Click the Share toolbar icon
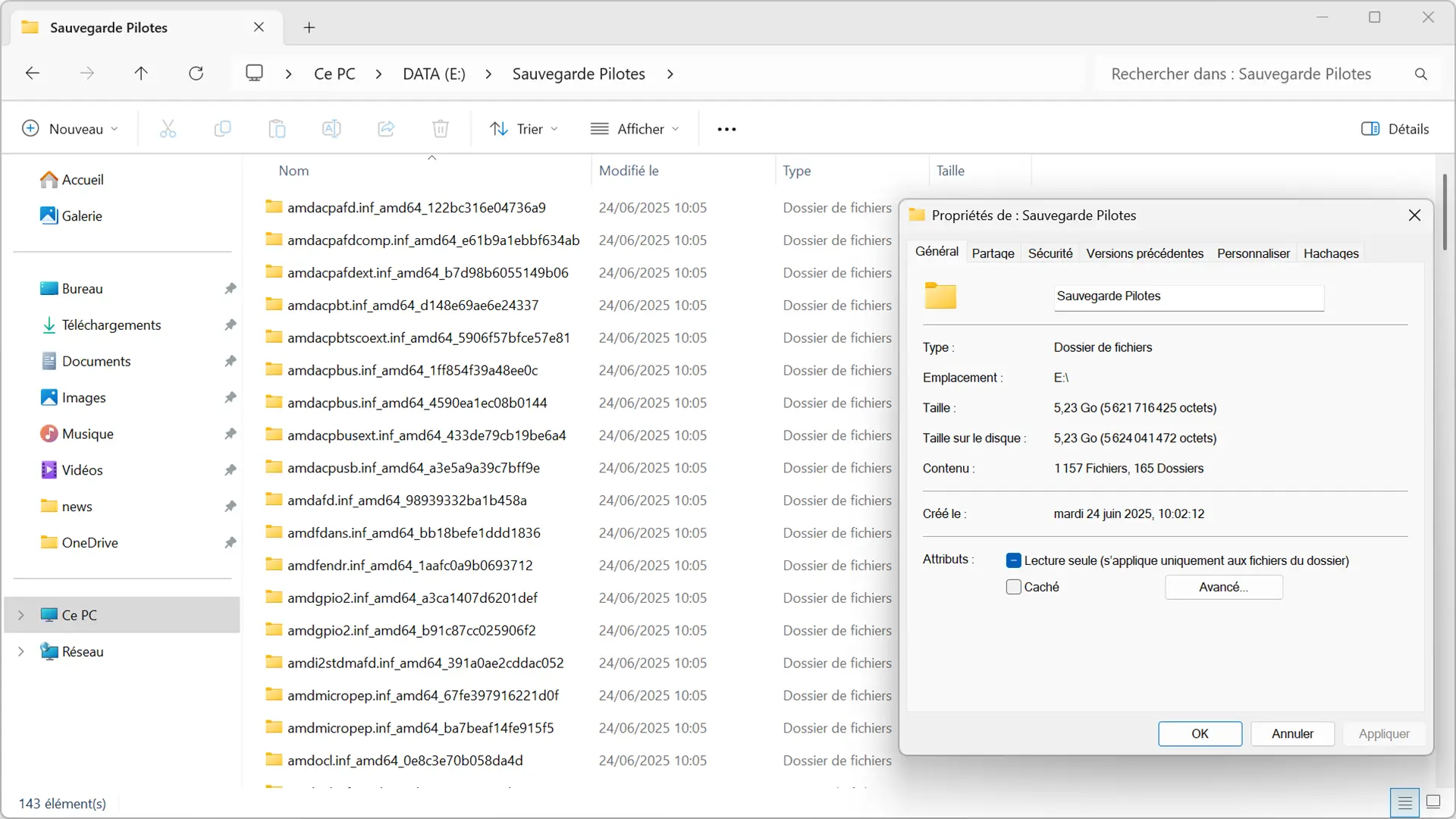This screenshot has height=819, width=1456. click(386, 129)
